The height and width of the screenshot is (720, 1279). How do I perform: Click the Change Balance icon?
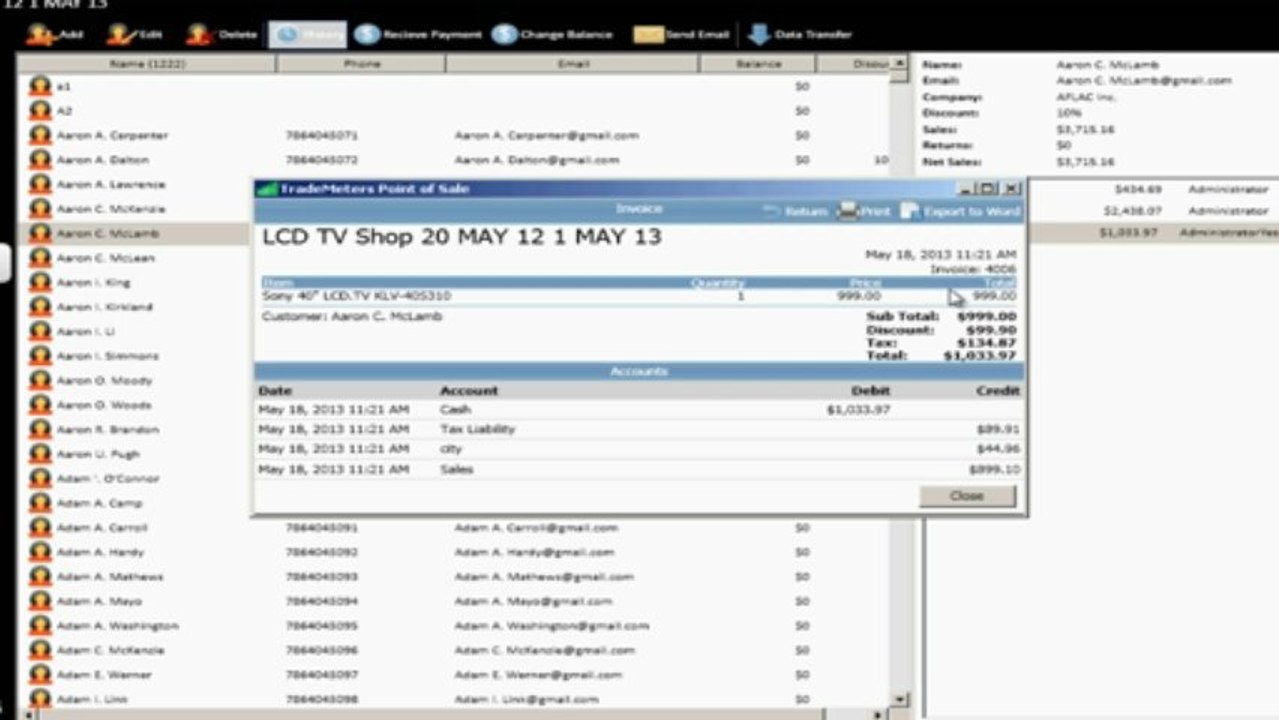click(x=504, y=34)
